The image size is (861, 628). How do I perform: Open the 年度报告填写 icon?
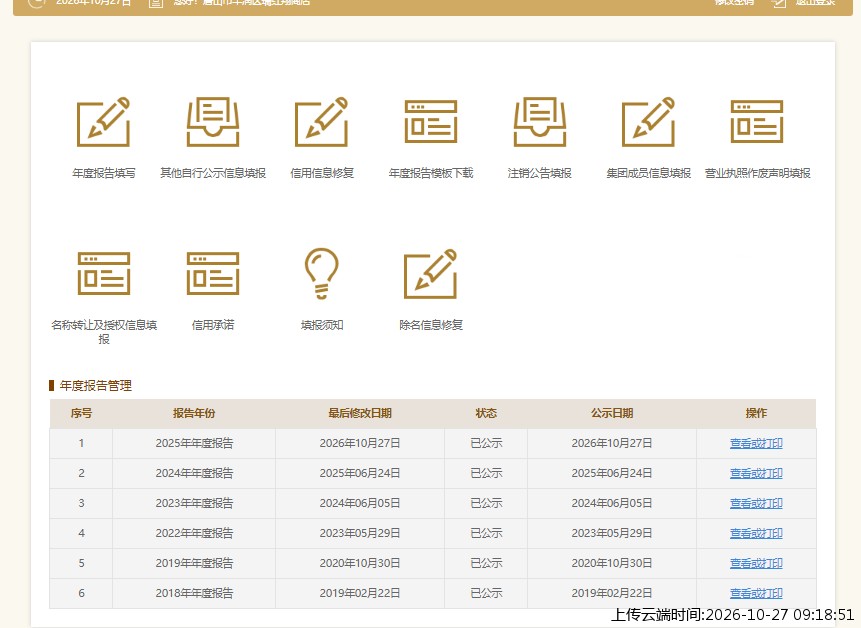tap(103, 122)
